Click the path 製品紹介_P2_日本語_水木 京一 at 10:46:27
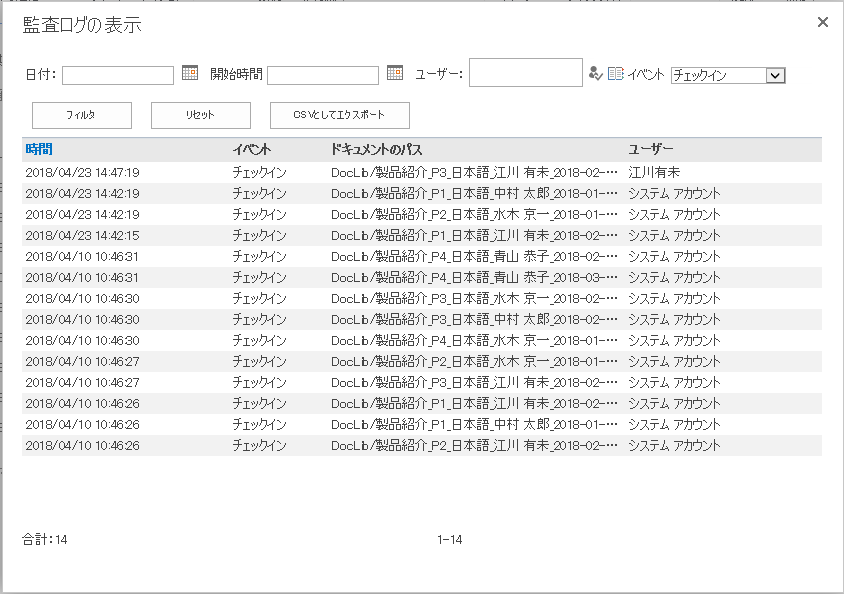The width and height of the screenshot is (844, 594). pos(474,362)
